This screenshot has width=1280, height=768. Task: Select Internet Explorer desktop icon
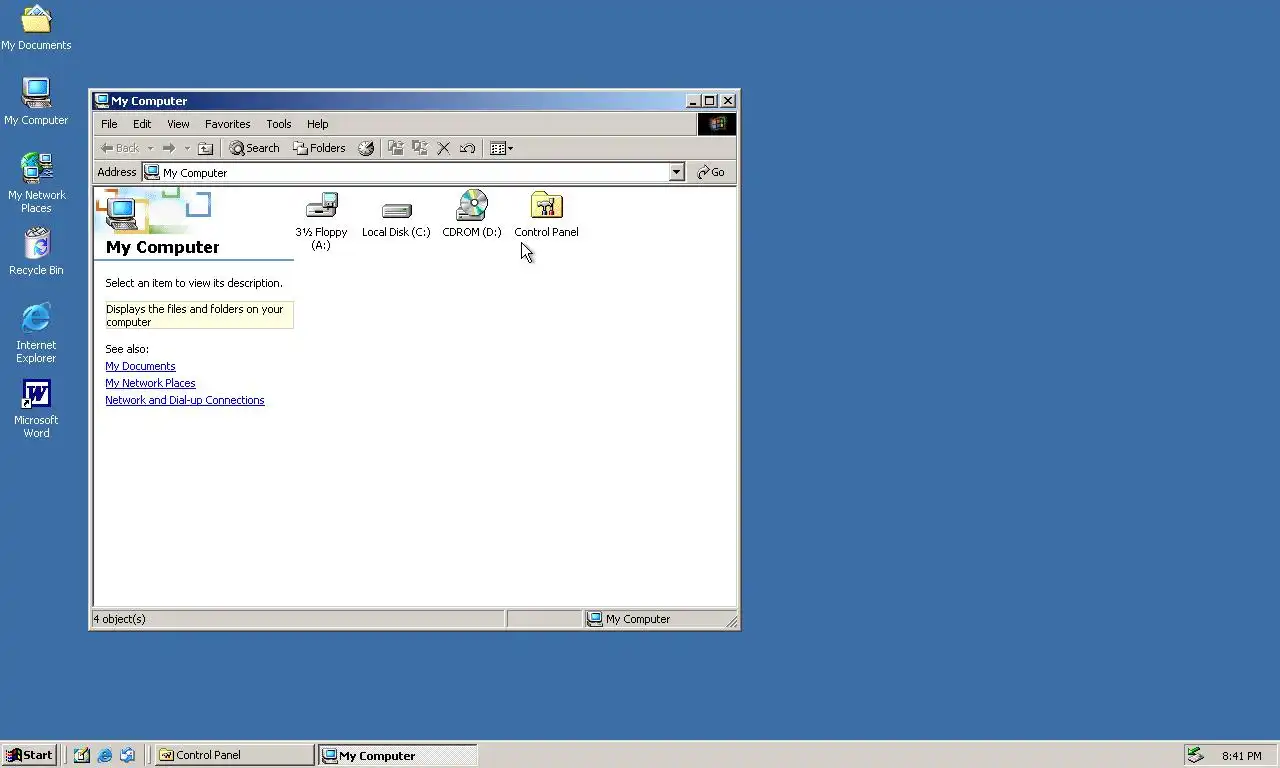coord(36,333)
